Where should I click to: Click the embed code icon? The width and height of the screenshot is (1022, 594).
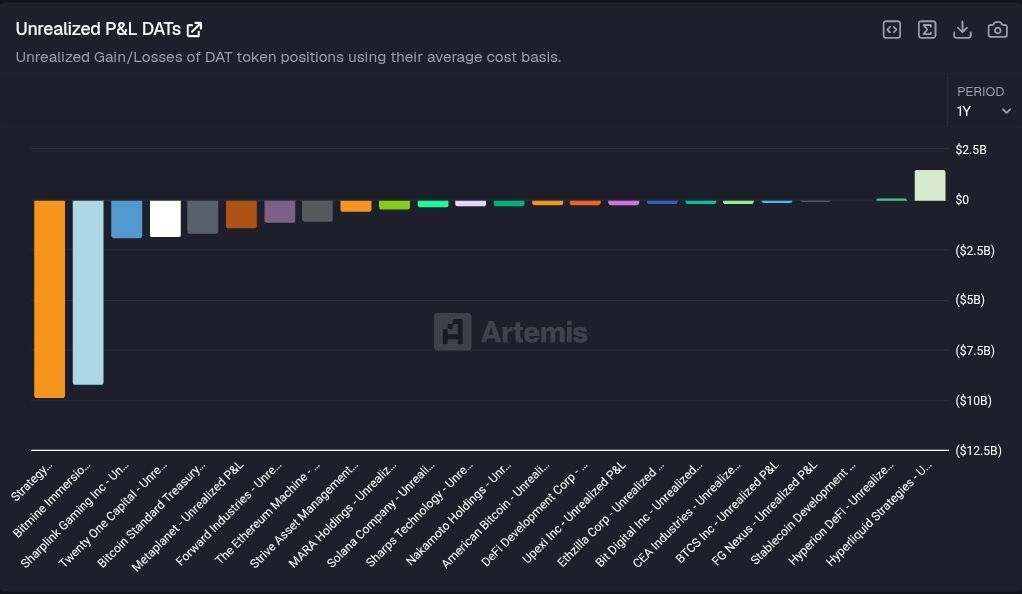pyautogui.click(x=892, y=29)
